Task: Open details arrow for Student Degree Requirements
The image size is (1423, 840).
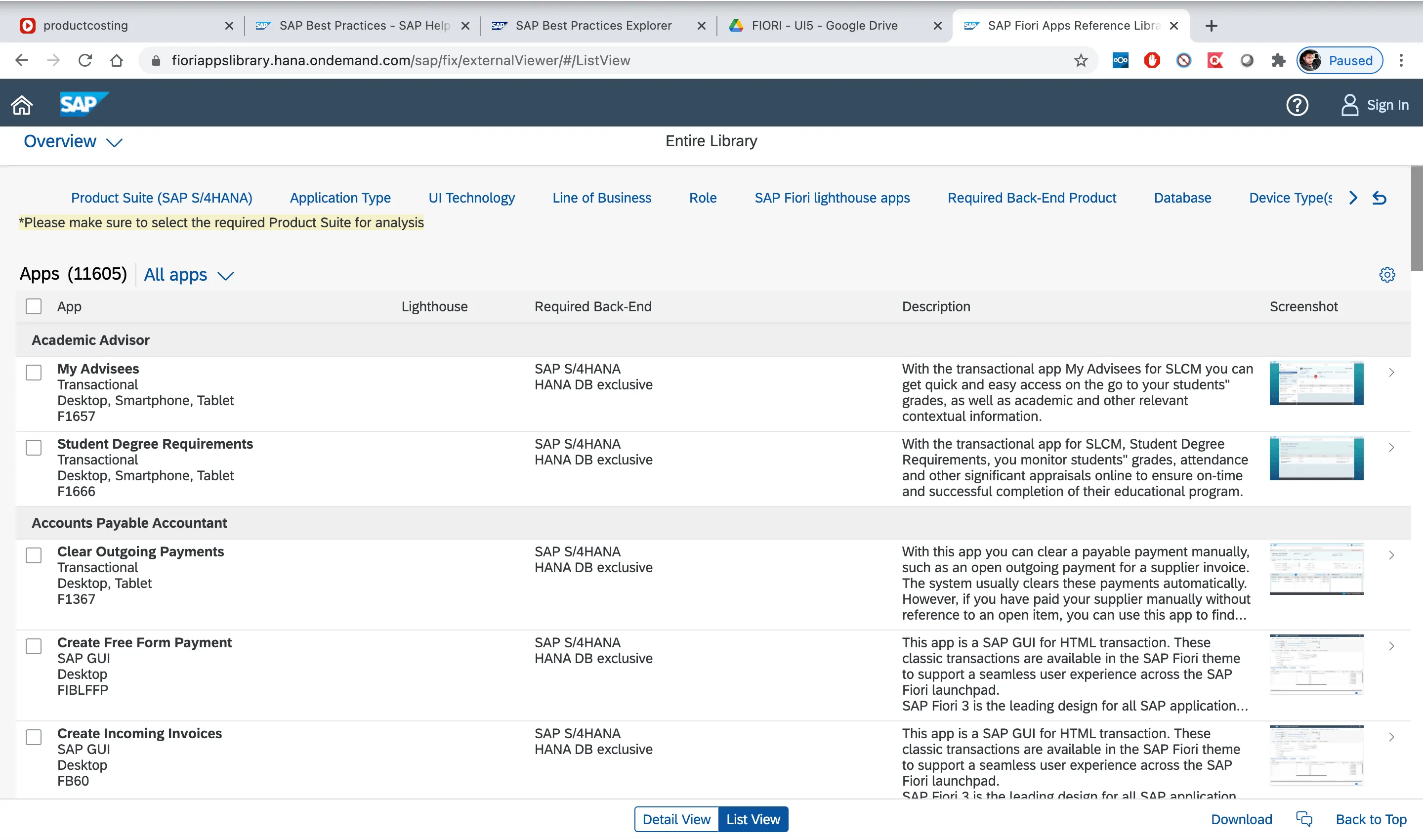Action: pos(1391,447)
